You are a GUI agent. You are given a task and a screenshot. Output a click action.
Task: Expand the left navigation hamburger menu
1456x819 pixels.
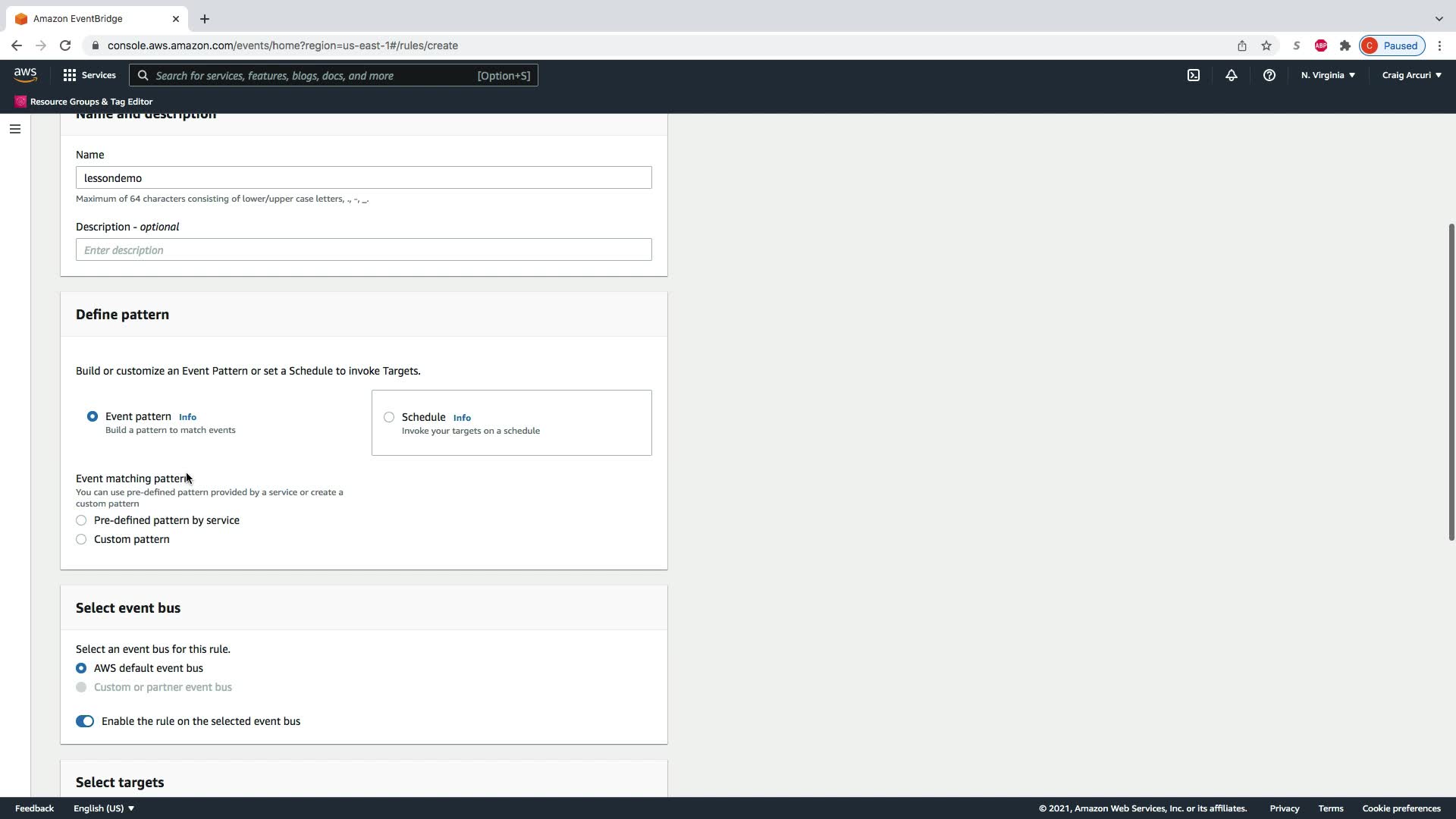point(15,129)
